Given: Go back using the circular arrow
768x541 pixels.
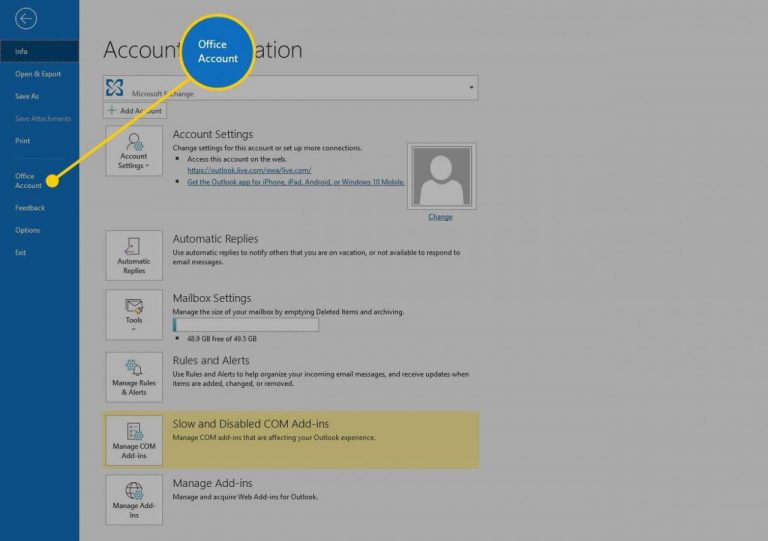Looking at the screenshot, I should (x=25, y=19).
